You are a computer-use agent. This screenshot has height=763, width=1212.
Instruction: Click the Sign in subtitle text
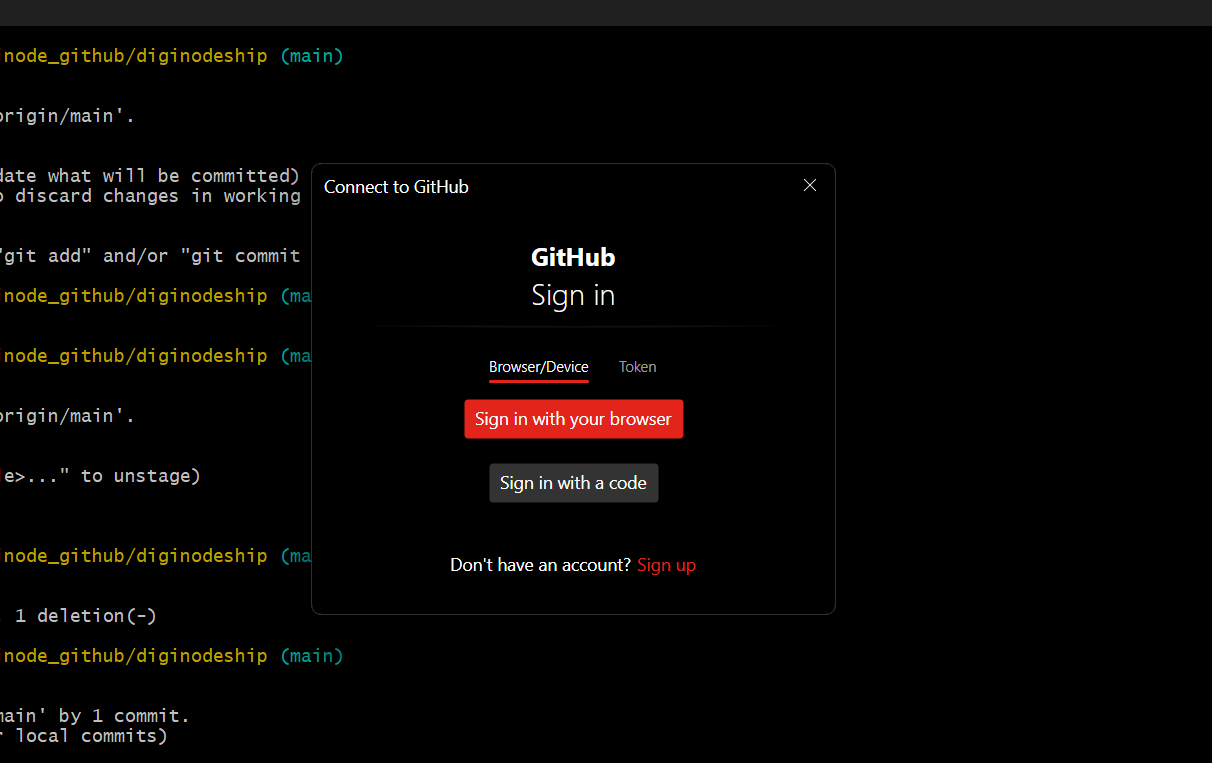coord(573,295)
